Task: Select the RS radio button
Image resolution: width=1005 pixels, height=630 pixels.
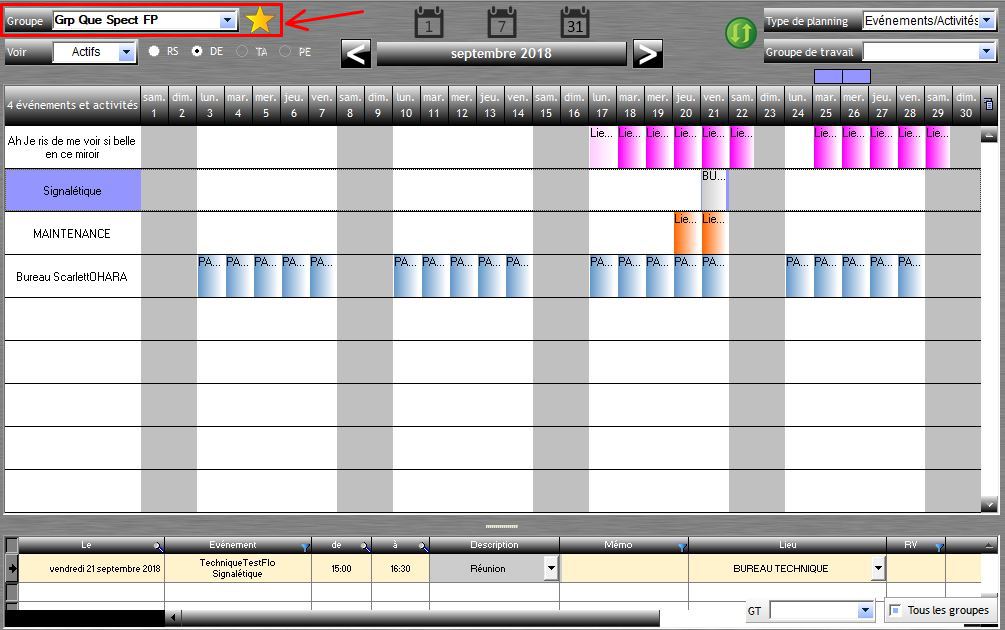Action: (154, 51)
